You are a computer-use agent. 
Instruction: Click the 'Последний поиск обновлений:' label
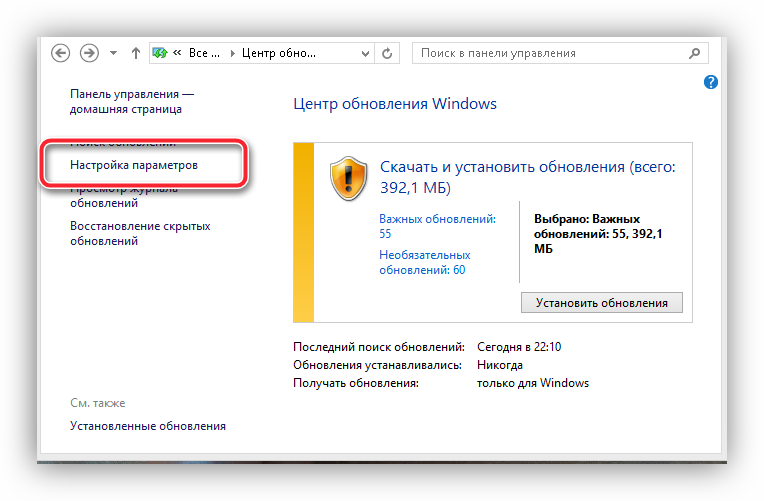pos(379,347)
